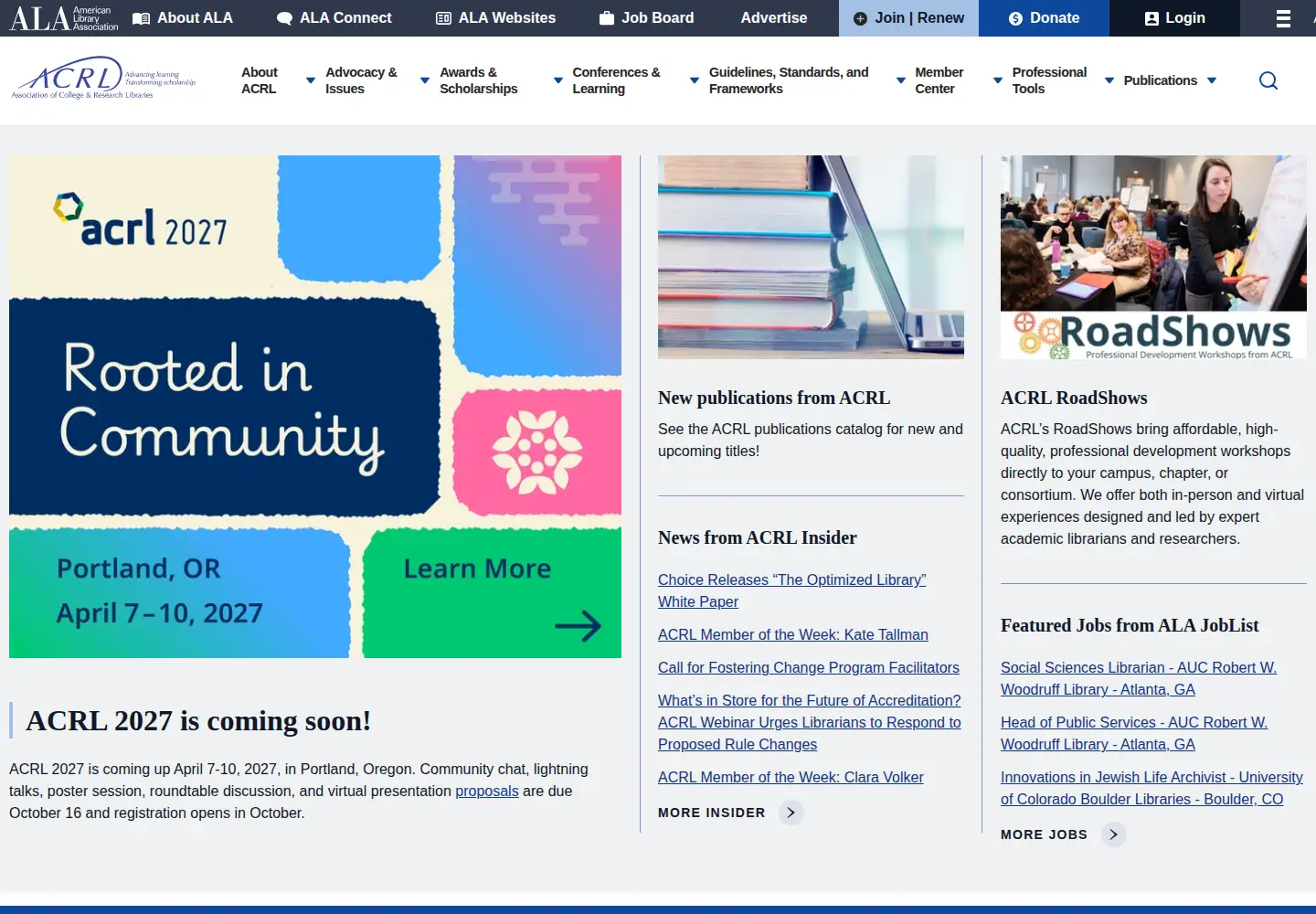This screenshot has width=1316, height=914.
Task: Click the arrow icon beside More Jobs
Action: coord(1113,834)
